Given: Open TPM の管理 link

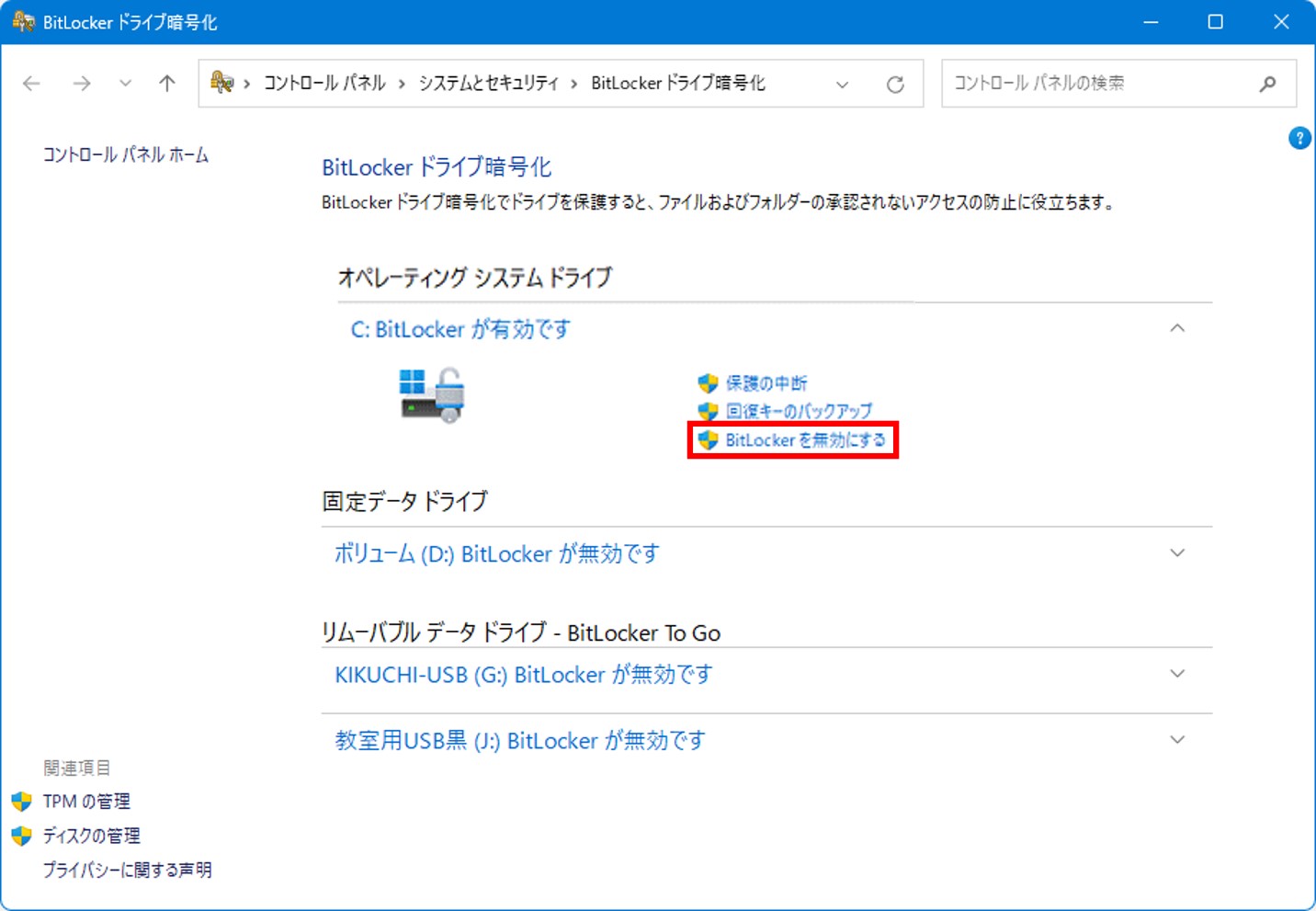Looking at the screenshot, I should (x=86, y=802).
